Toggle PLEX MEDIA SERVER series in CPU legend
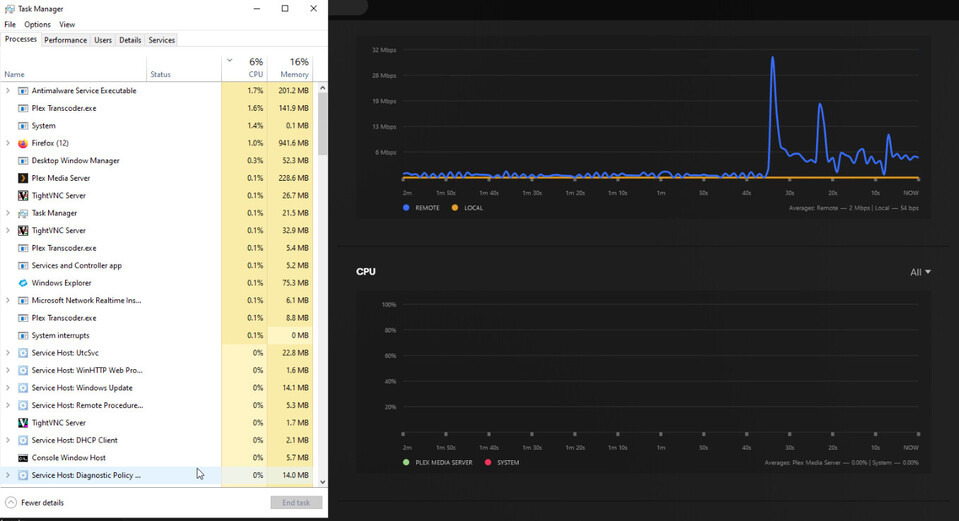959x521 pixels. pyautogui.click(x=437, y=462)
